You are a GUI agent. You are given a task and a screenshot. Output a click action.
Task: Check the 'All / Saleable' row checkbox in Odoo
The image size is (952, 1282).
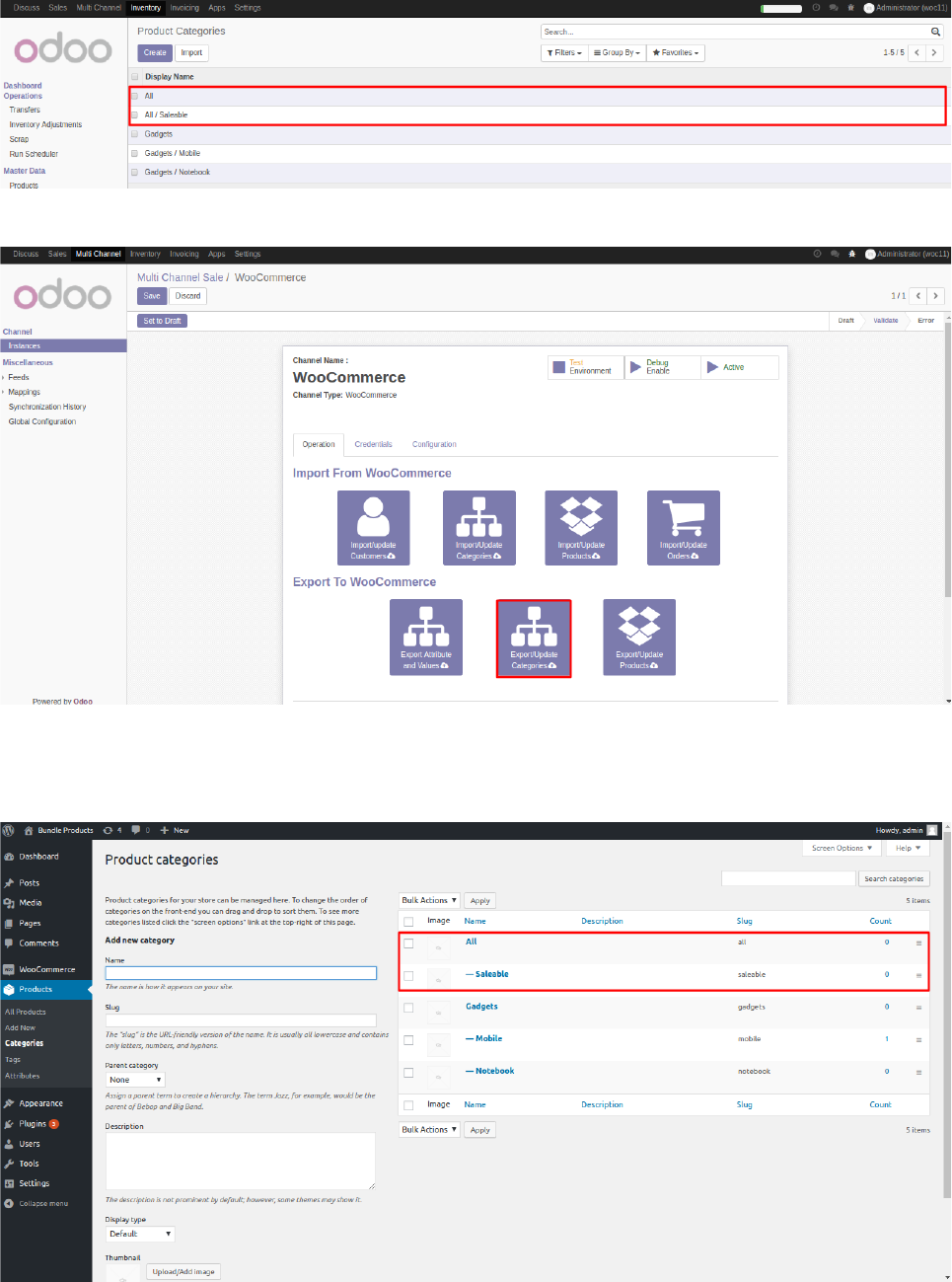[135, 114]
